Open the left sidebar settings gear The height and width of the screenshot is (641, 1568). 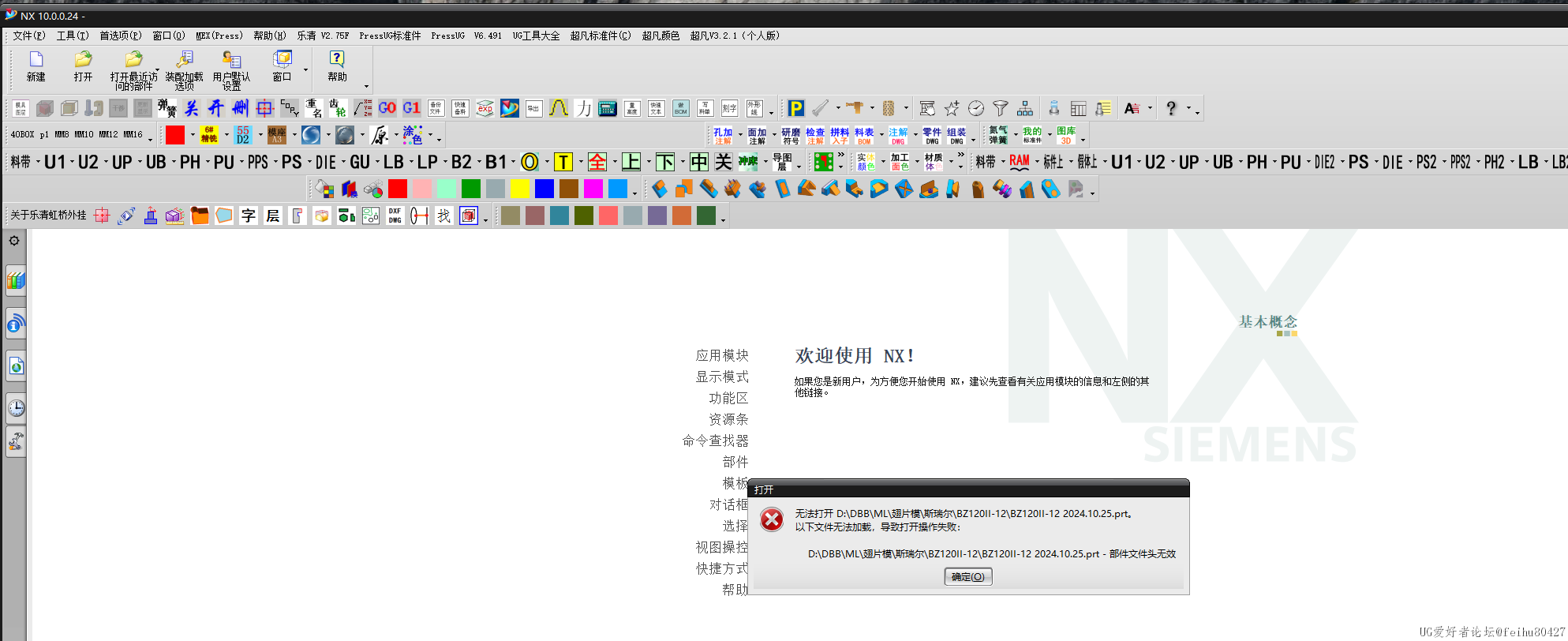pyautogui.click(x=14, y=241)
